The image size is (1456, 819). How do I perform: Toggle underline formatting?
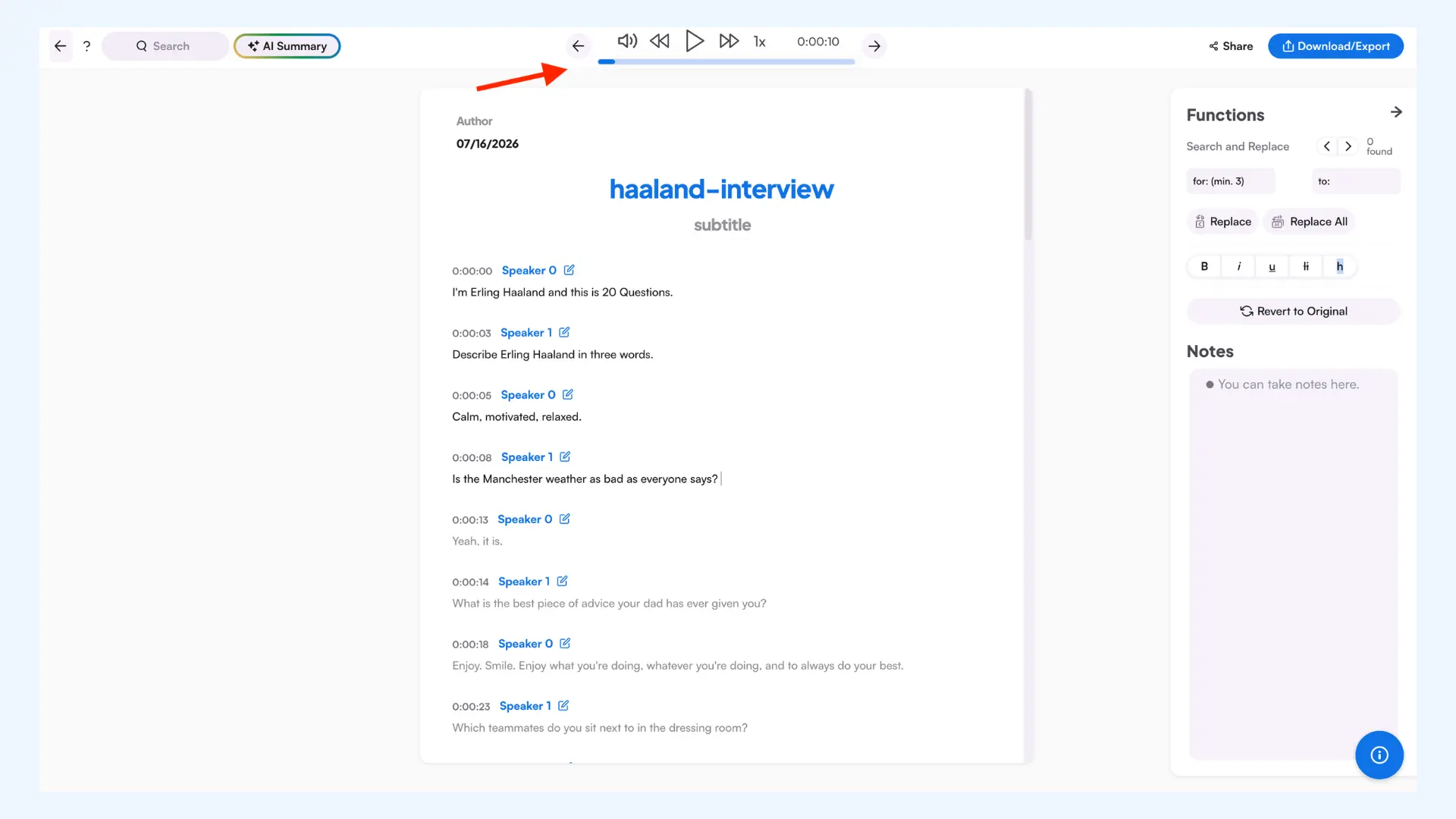tap(1272, 266)
